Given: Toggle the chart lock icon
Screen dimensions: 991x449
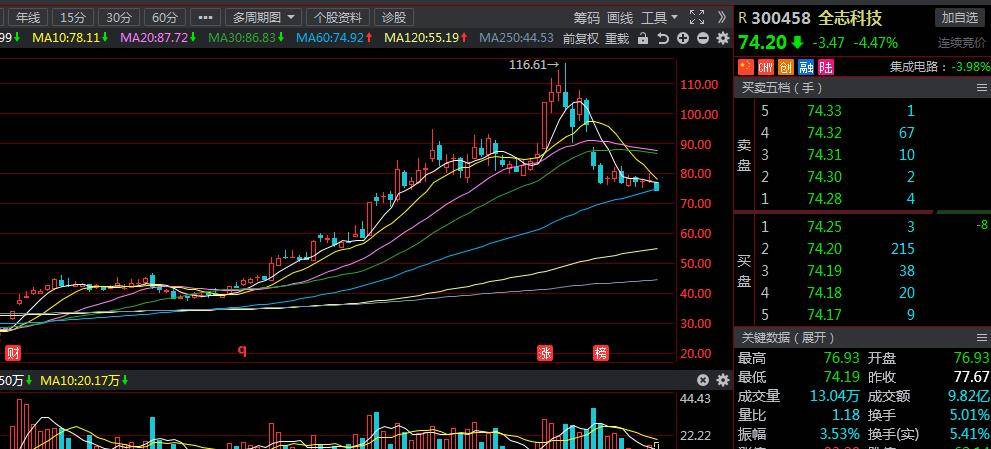Looking at the screenshot, I should coord(643,39).
